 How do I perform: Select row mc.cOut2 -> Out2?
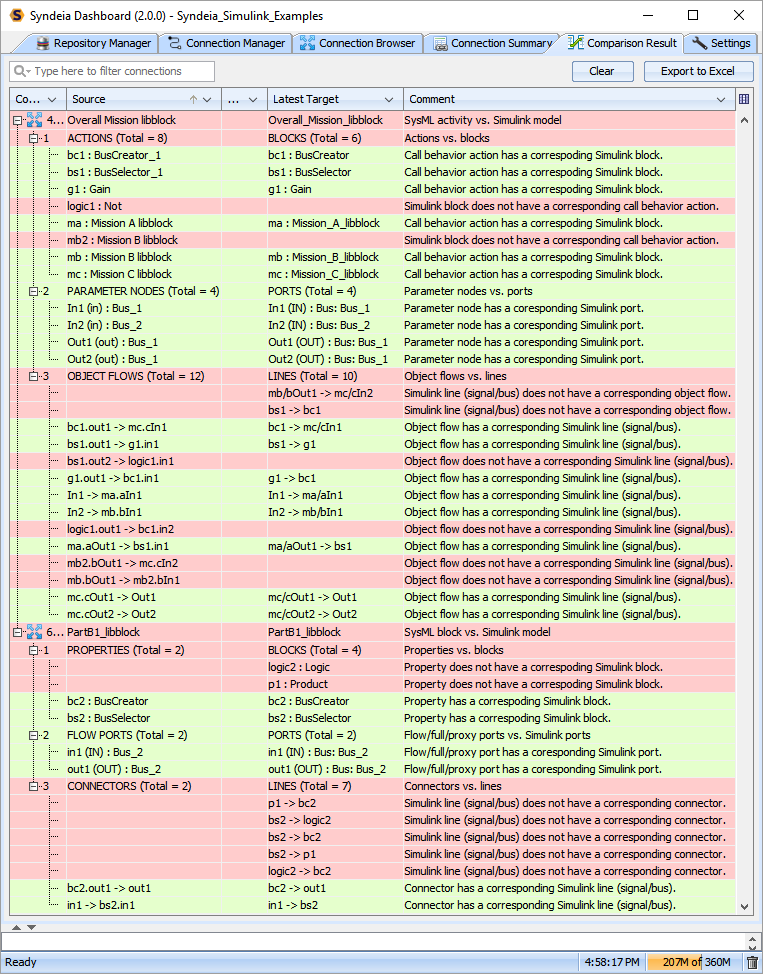point(372,614)
